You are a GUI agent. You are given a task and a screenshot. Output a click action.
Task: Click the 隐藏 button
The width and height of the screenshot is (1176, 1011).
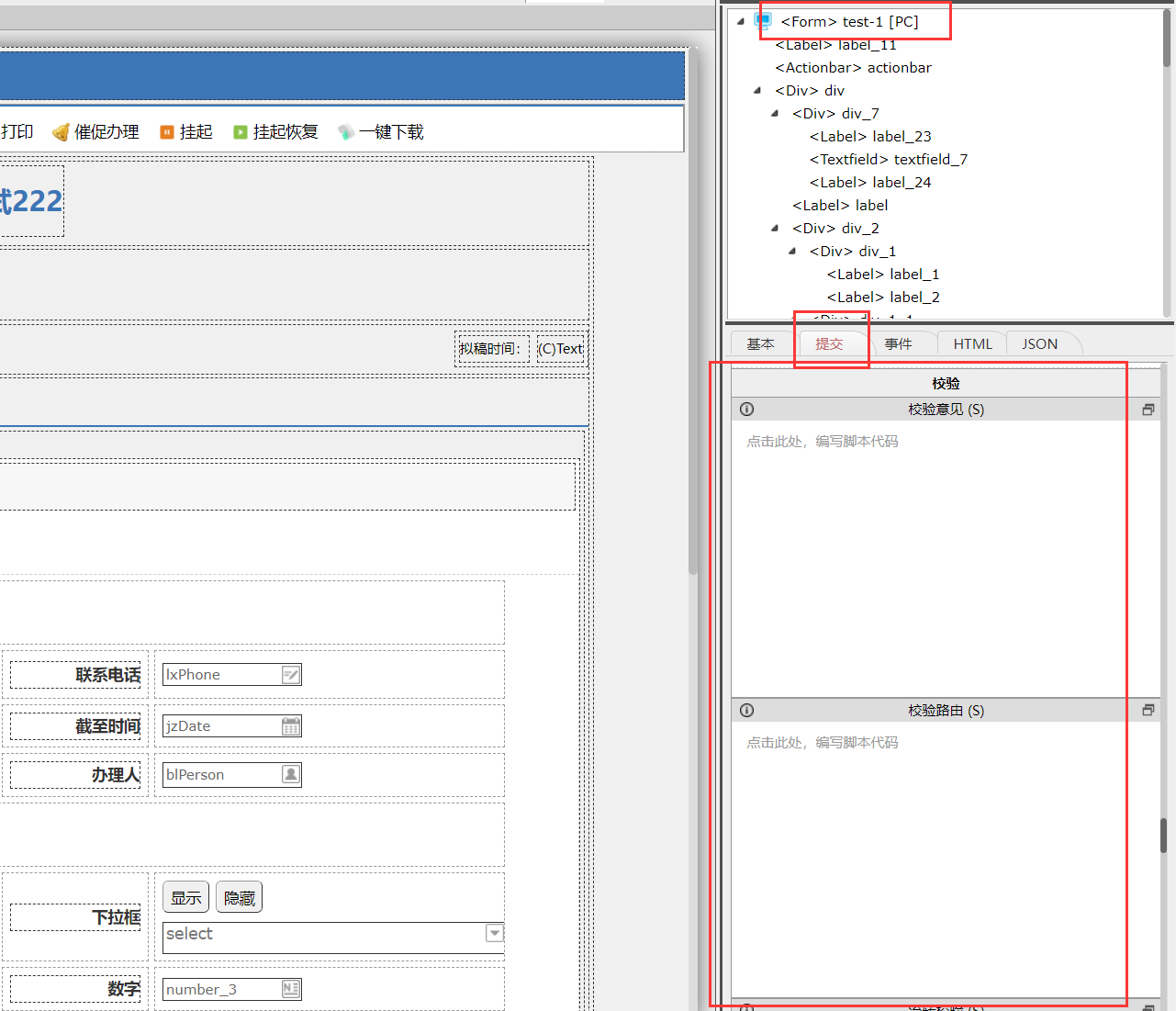click(240, 897)
